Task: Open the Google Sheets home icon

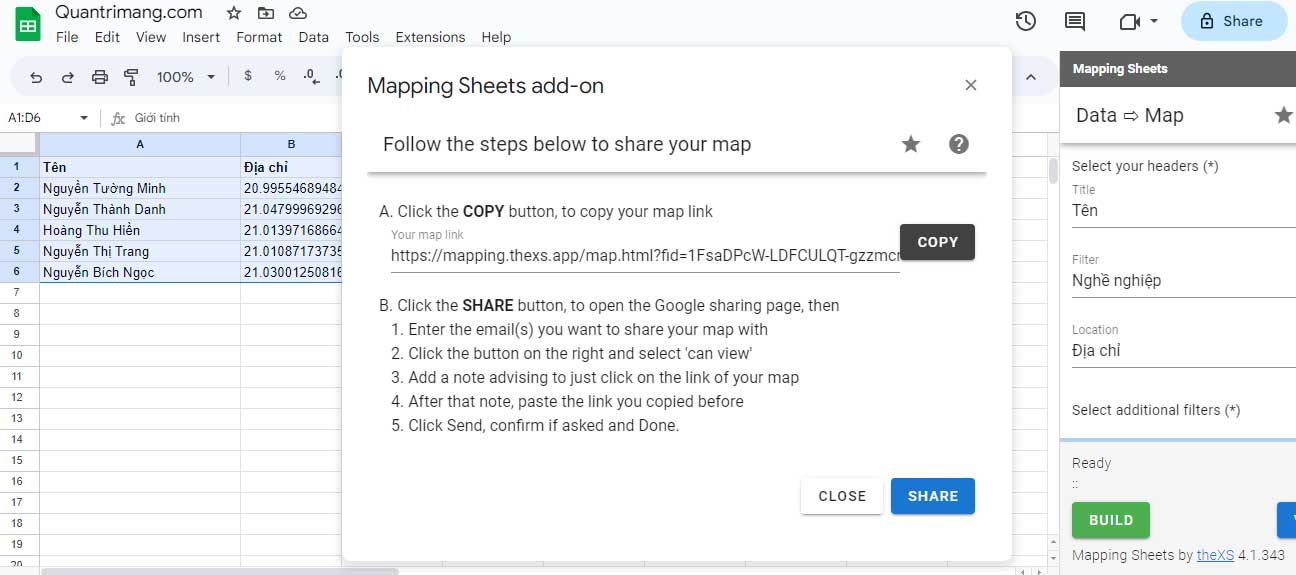Action: [x=28, y=24]
